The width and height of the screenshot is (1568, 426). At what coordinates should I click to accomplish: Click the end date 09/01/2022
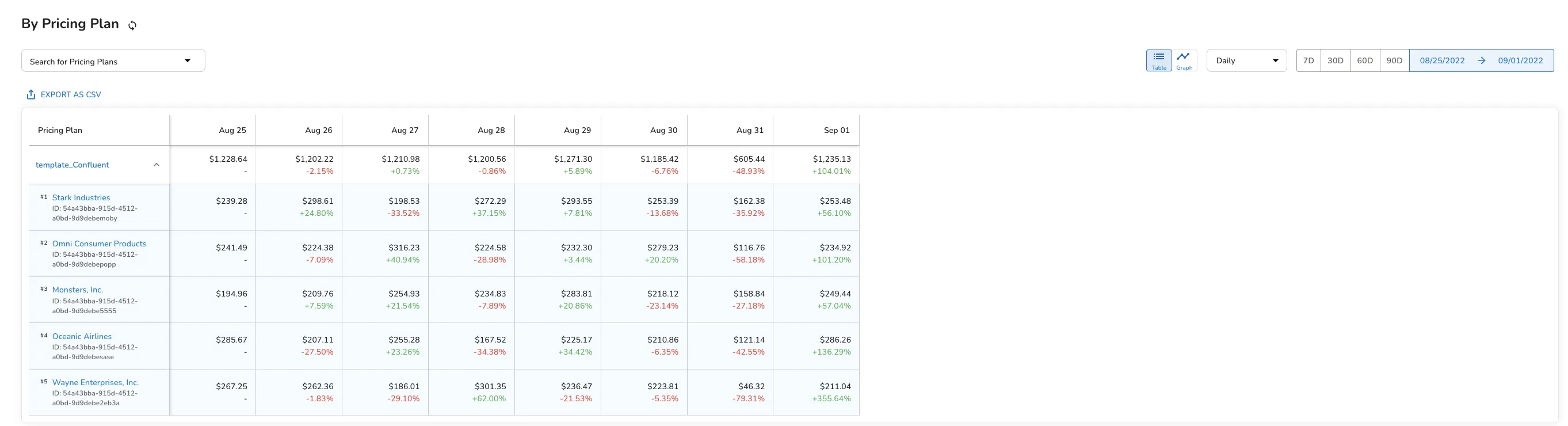1520,60
